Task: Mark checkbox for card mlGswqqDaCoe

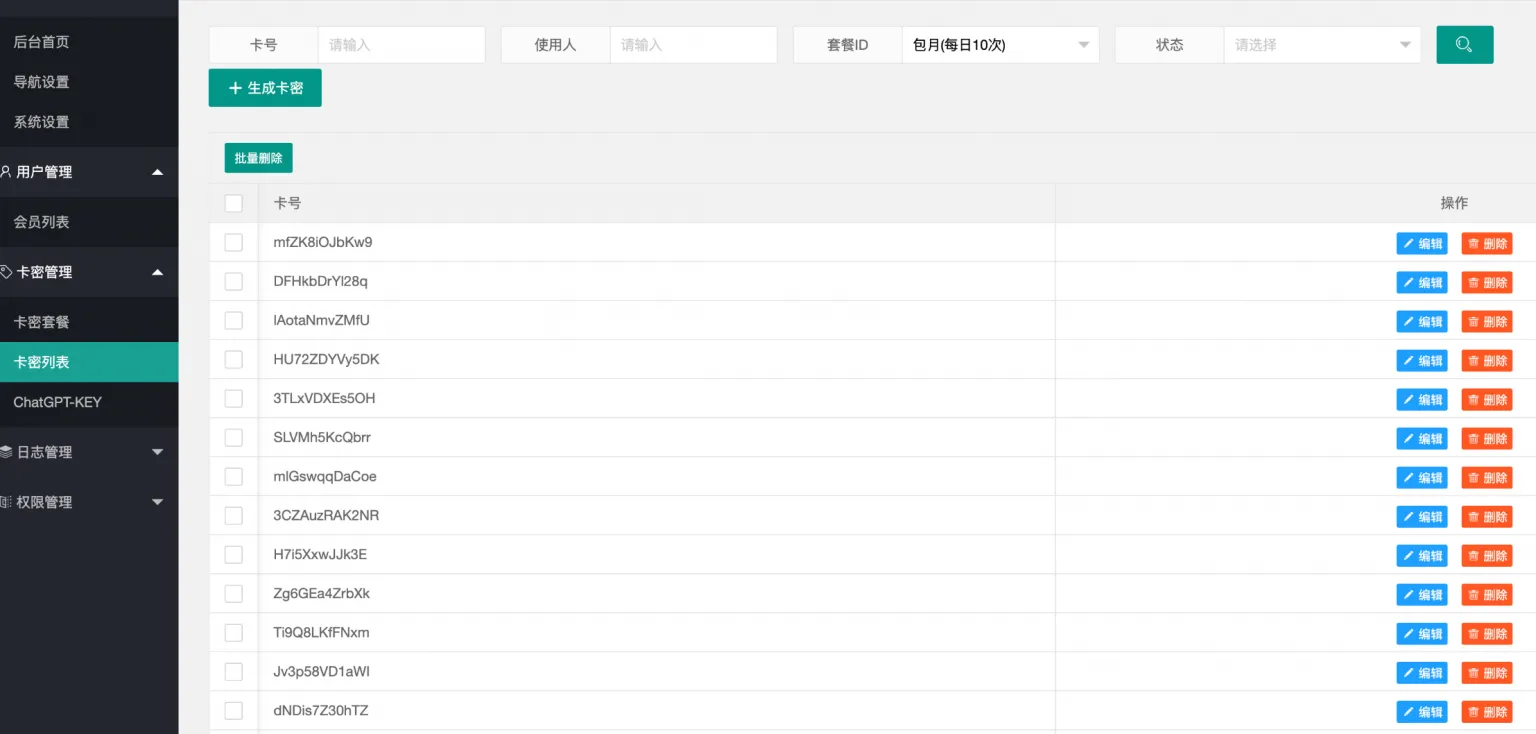Action: (234, 476)
